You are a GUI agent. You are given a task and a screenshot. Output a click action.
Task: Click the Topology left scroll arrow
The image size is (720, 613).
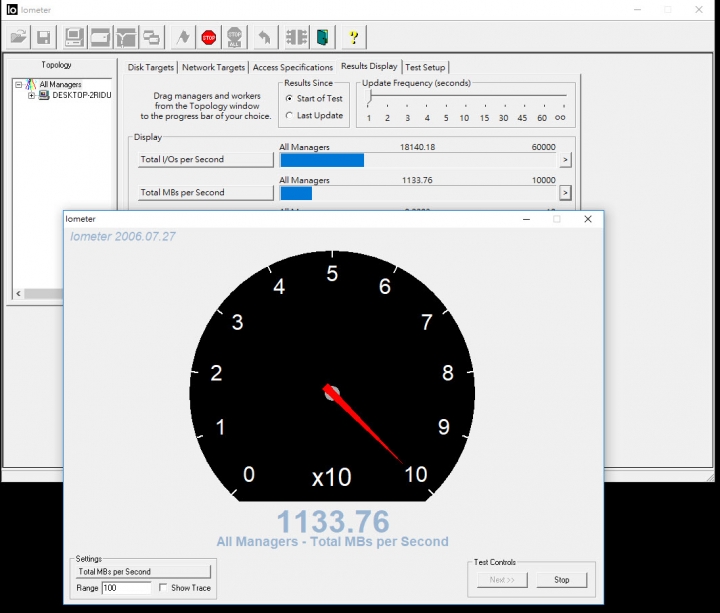coord(18,293)
